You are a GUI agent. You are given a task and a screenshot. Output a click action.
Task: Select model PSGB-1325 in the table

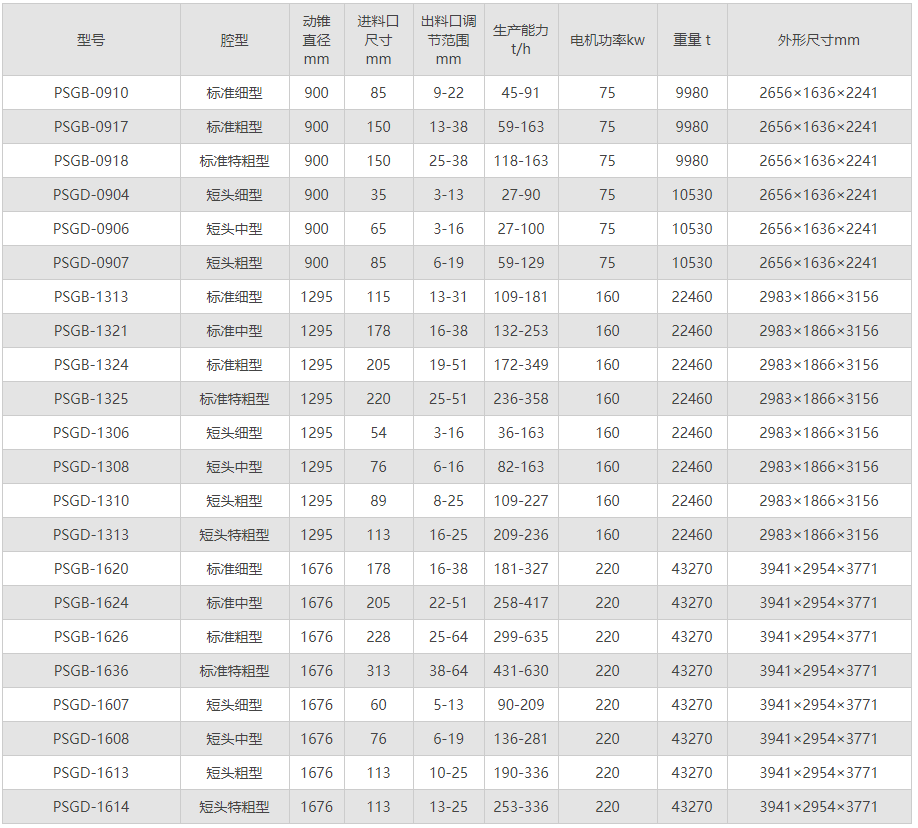tap(91, 399)
